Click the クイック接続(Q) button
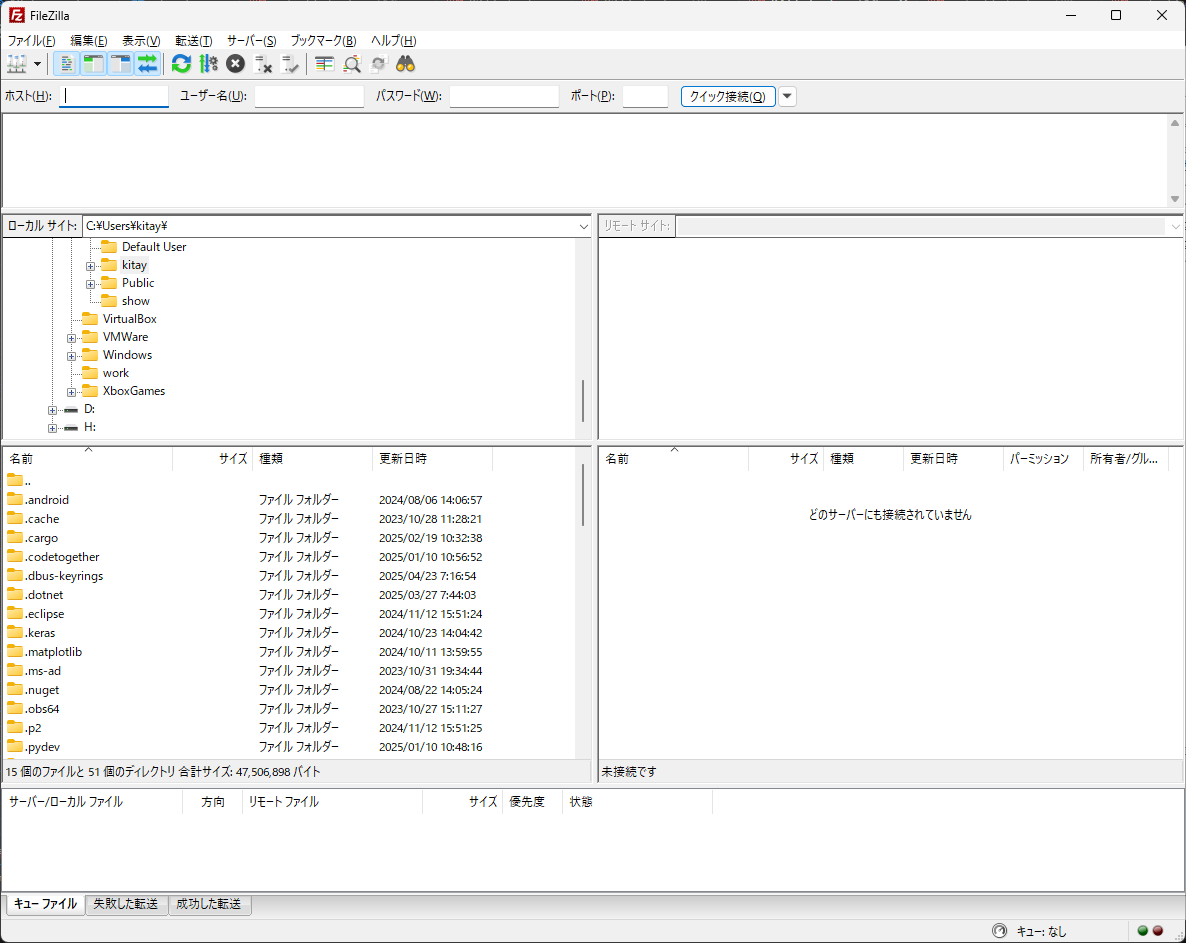The height and width of the screenshot is (943, 1186). point(728,96)
